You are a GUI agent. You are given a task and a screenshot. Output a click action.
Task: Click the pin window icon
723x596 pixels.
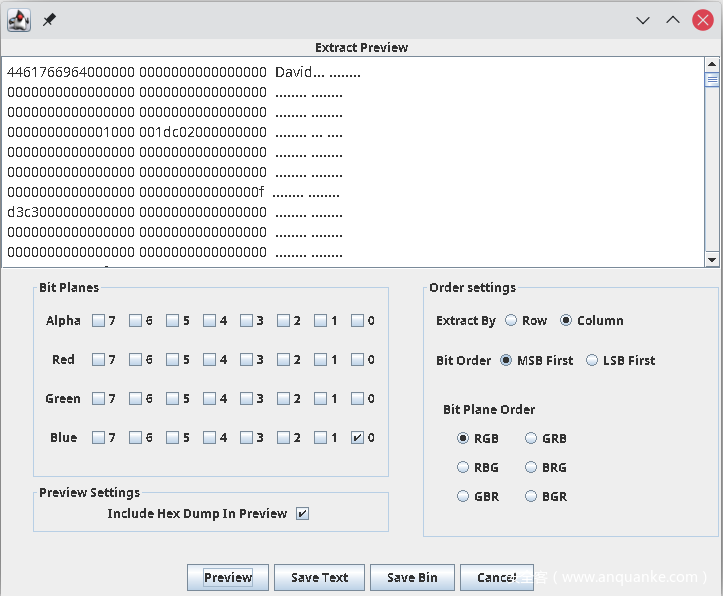(48, 19)
